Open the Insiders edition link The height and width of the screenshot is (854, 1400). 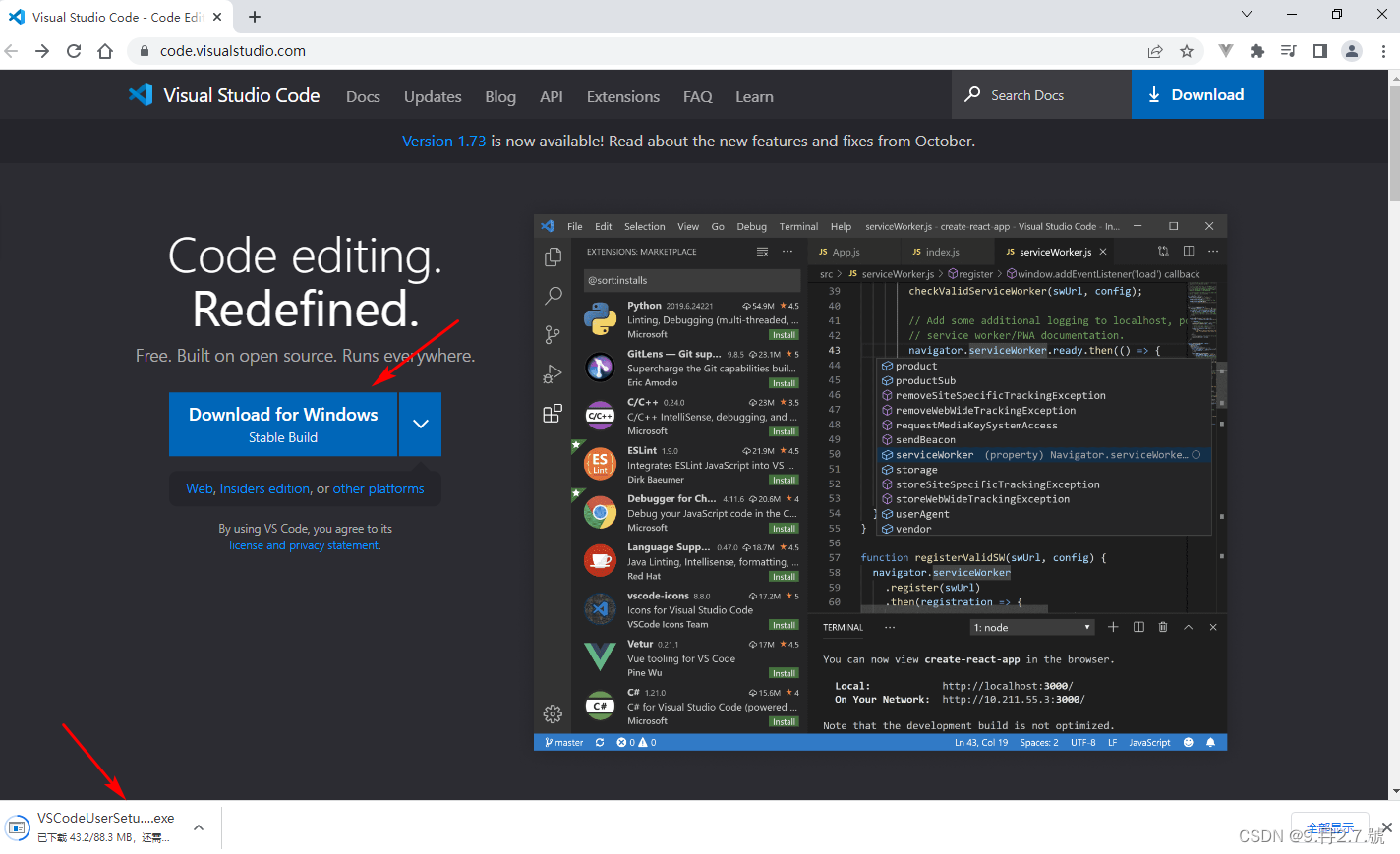(x=265, y=488)
